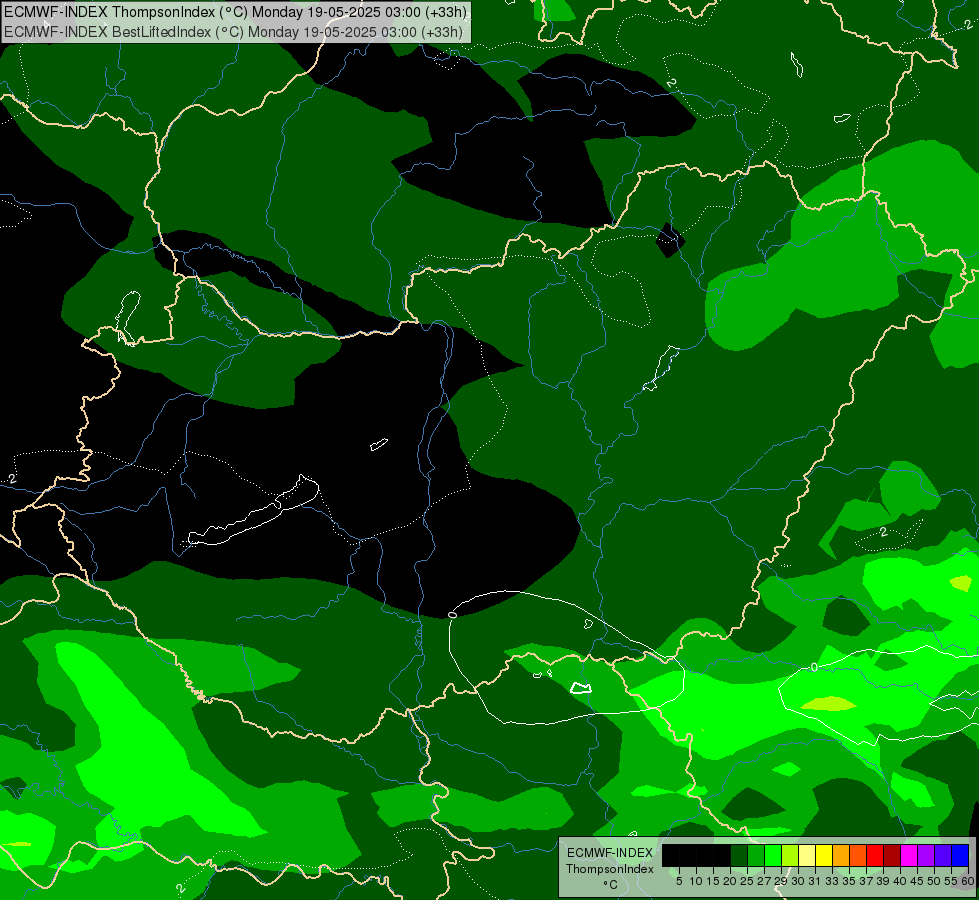979x900 pixels.
Task: Click the legend unit '°C'
Action: pos(611,885)
